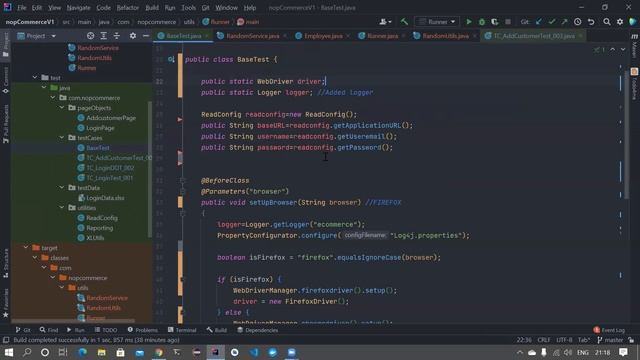The image size is (640, 360).
Task: Open the Run tool window
Action: (x=76, y=330)
